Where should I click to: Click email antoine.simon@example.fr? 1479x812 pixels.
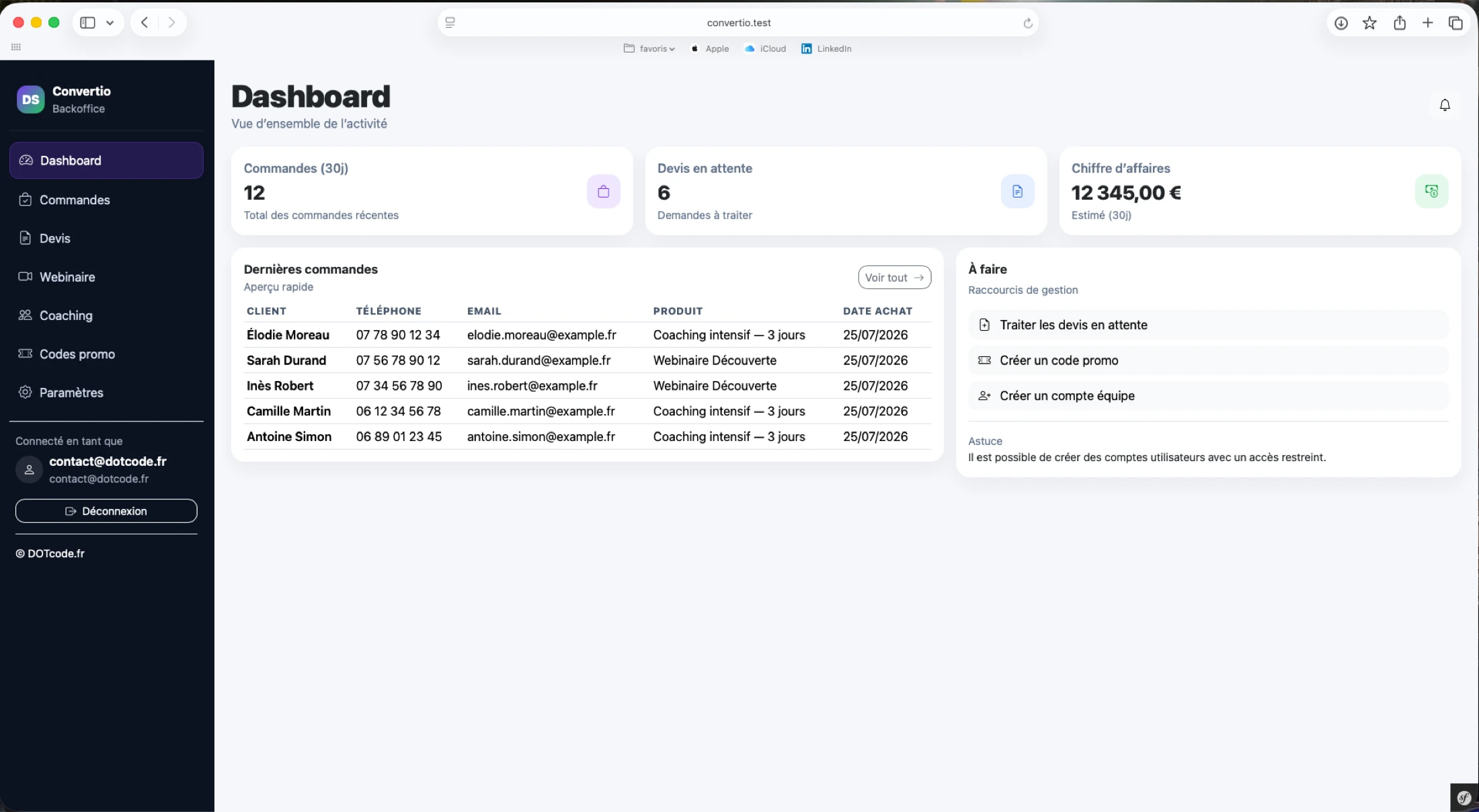click(541, 437)
